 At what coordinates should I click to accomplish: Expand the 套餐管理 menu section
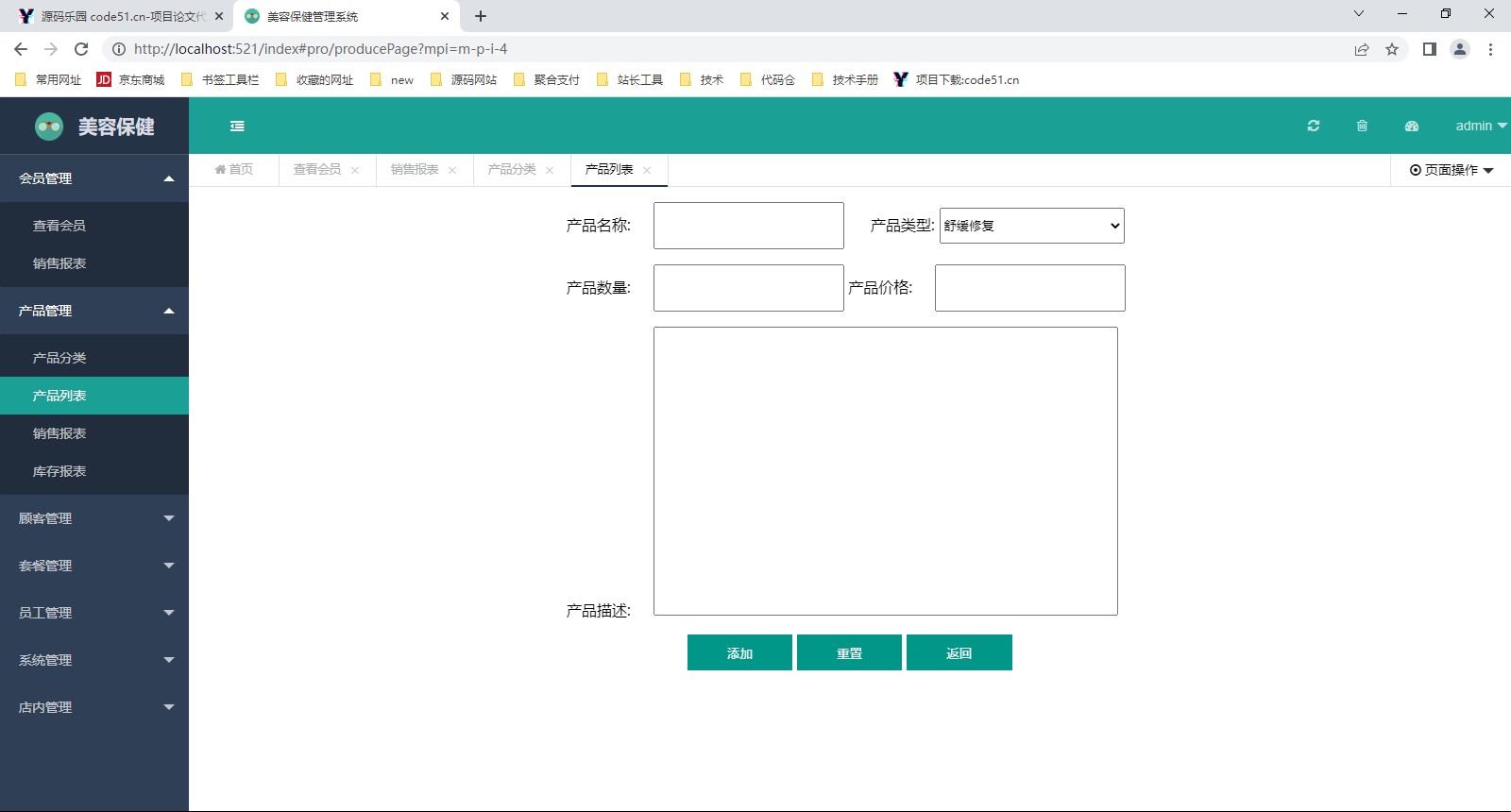[x=94, y=566]
